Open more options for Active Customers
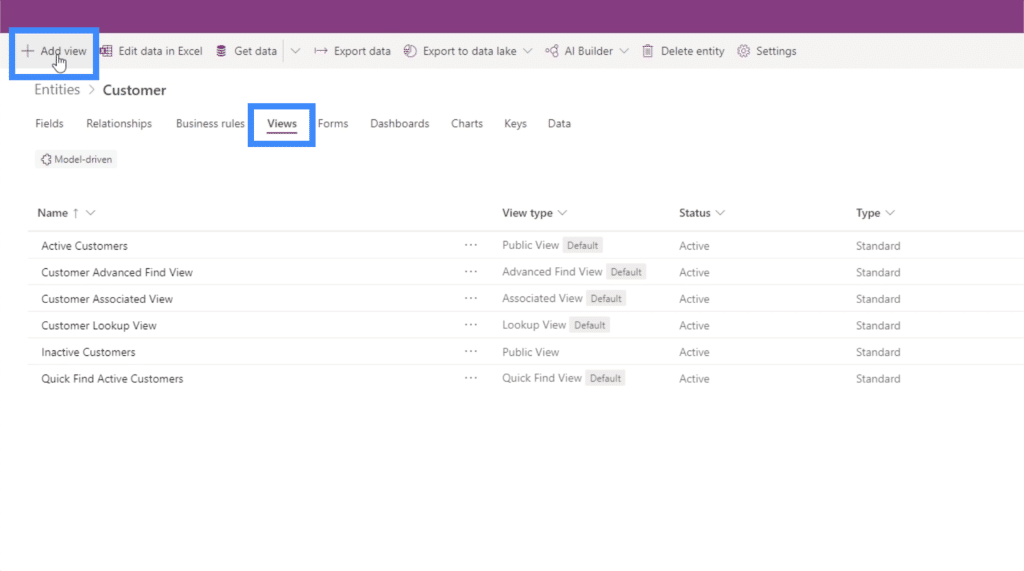Viewport: 1024px width, 571px height. [471, 245]
